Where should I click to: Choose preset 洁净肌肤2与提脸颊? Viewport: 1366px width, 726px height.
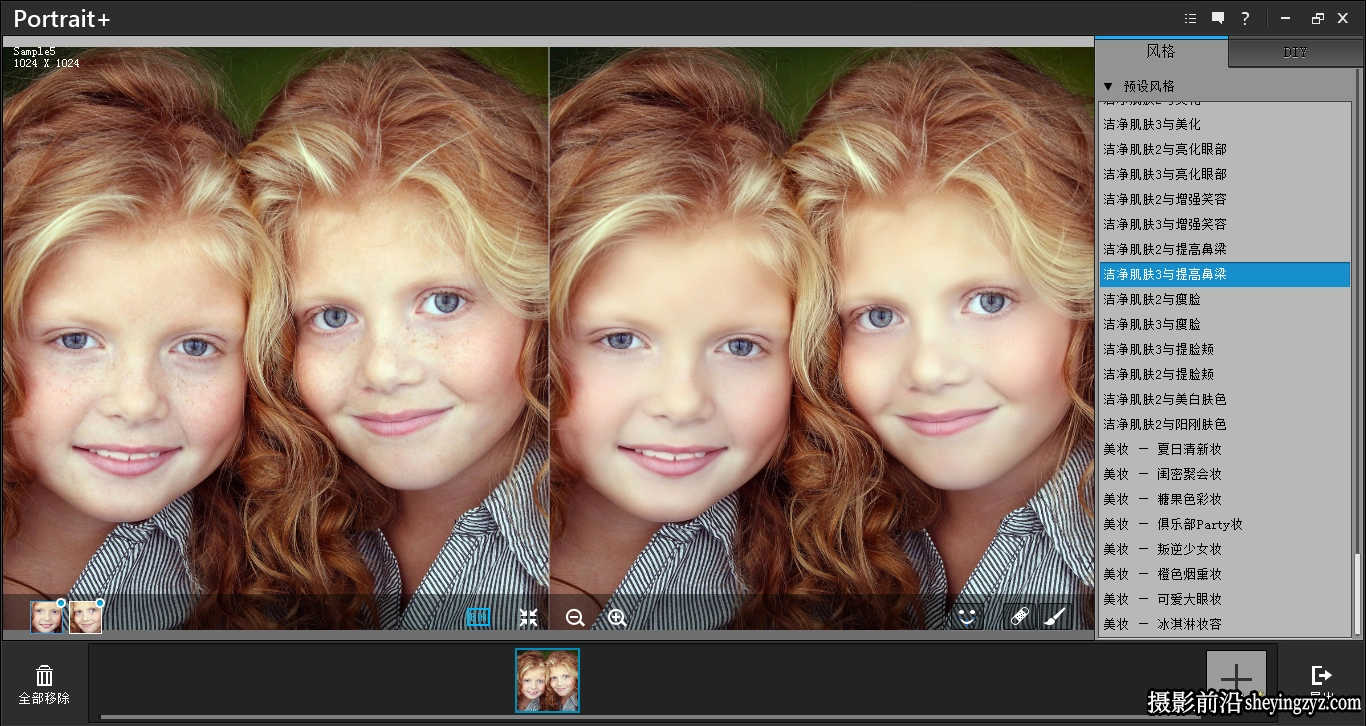pyautogui.click(x=1225, y=374)
